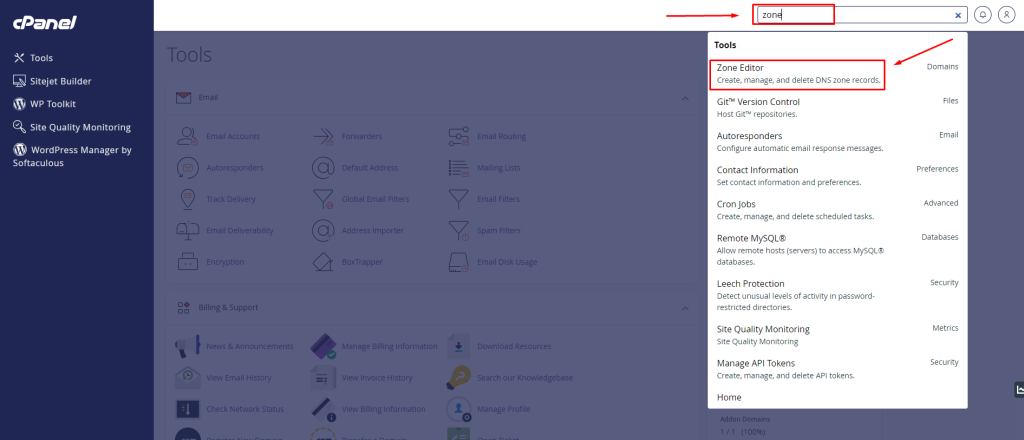Collapse the Email section chevron
1024x440 pixels.
[x=685, y=98]
